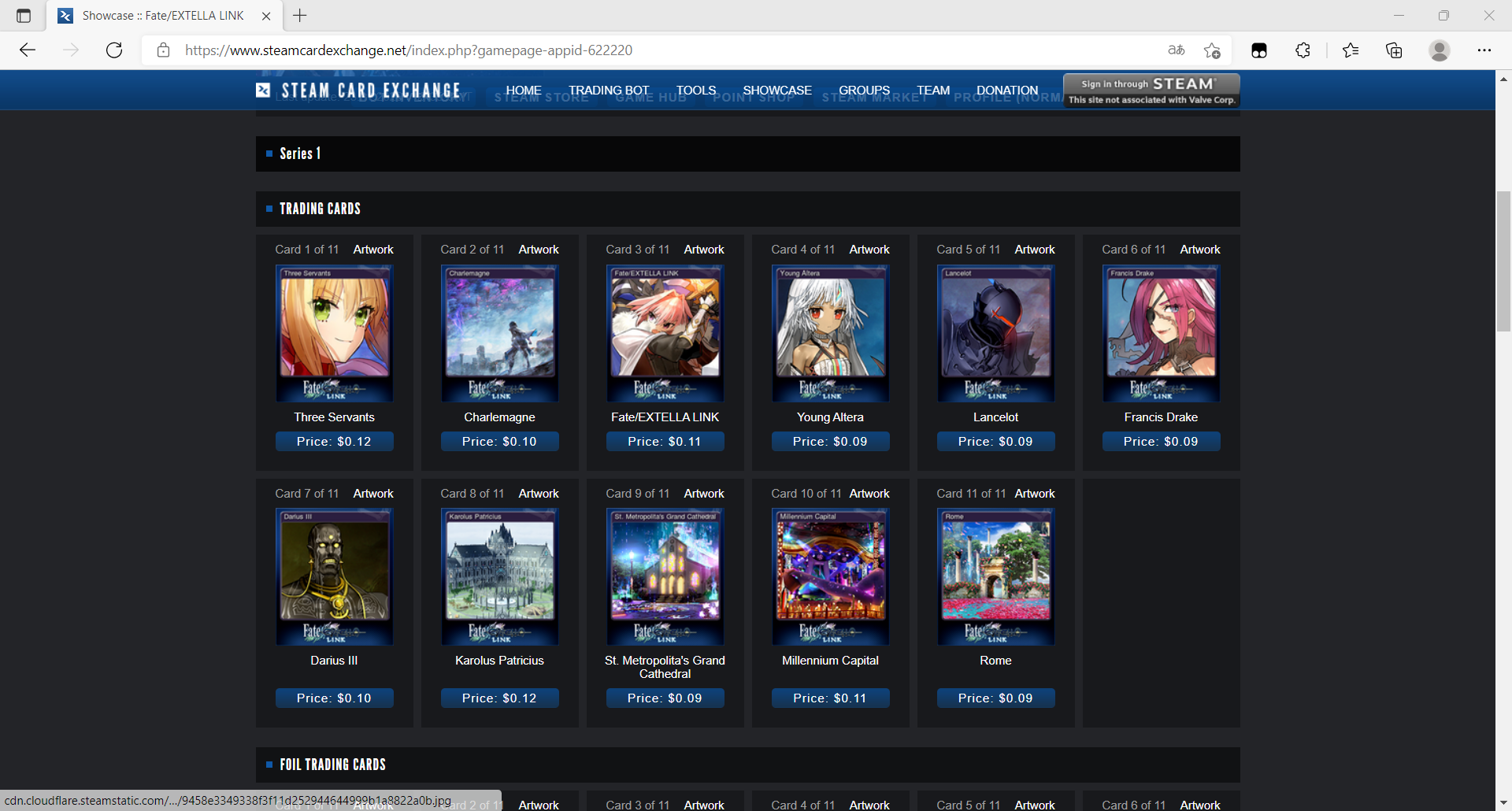
Task: Click Artwork link for Card 10 of 11
Action: [869, 494]
